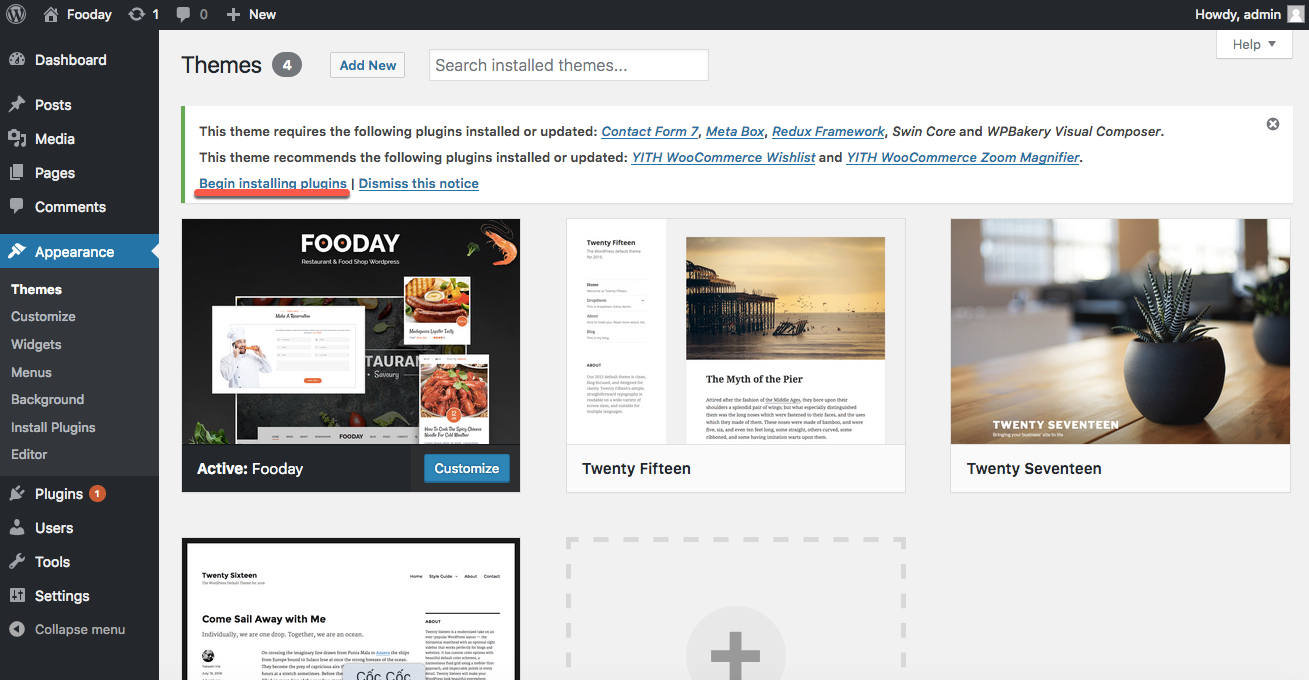Click the Appearance paintbrush icon
The image size is (1309, 680).
[x=17, y=252]
